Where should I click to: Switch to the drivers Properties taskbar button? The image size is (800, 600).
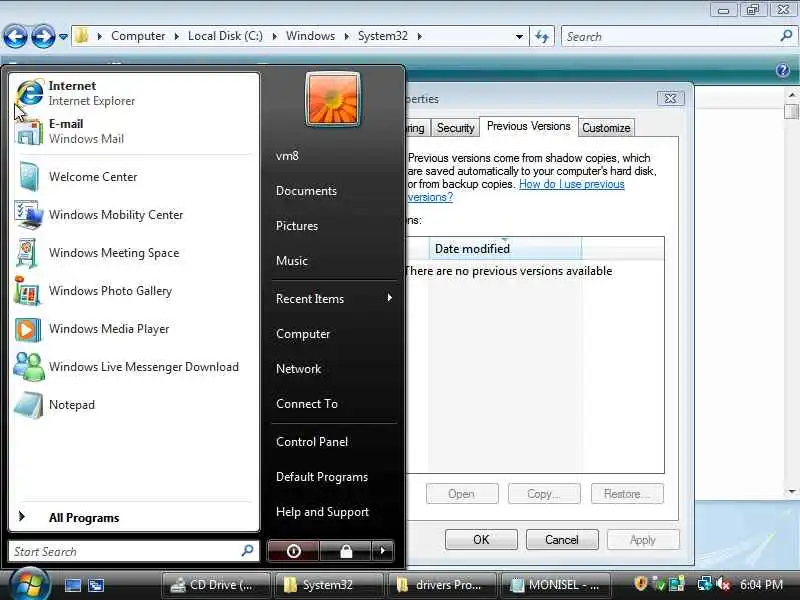click(441, 585)
